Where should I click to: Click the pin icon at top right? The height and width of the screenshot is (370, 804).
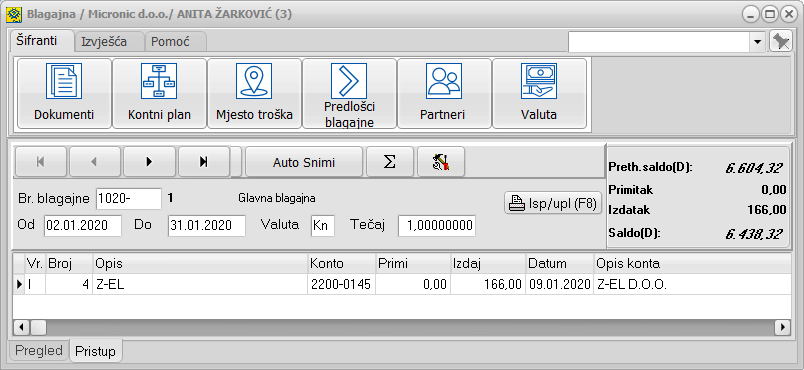pos(781,42)
